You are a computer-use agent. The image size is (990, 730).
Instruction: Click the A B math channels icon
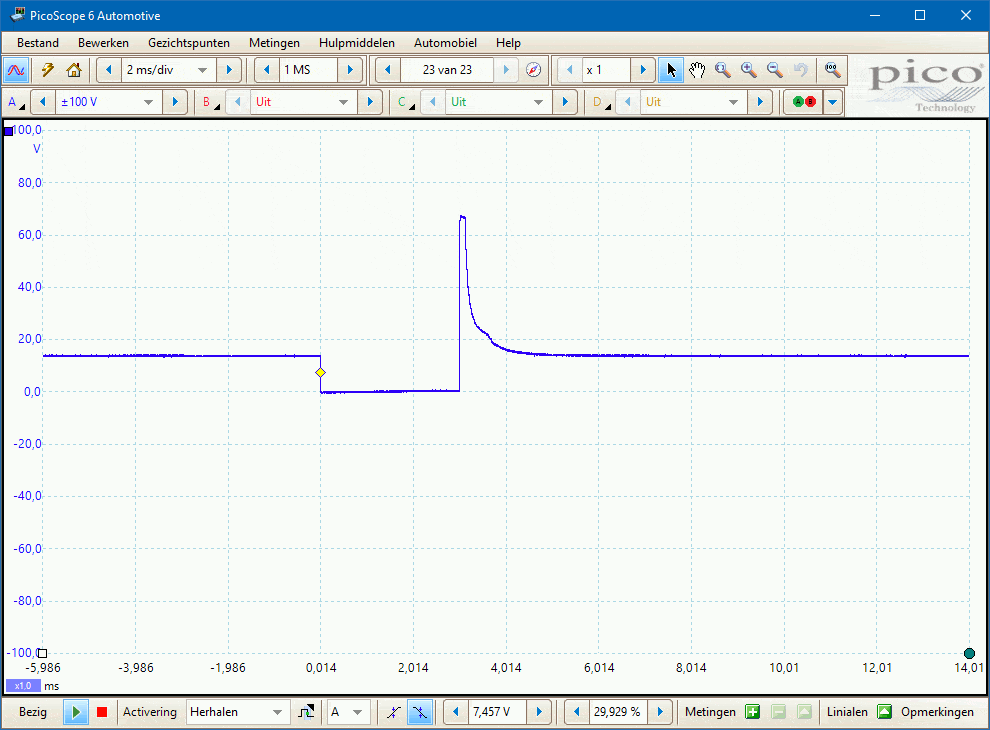(x=804, y=102)
